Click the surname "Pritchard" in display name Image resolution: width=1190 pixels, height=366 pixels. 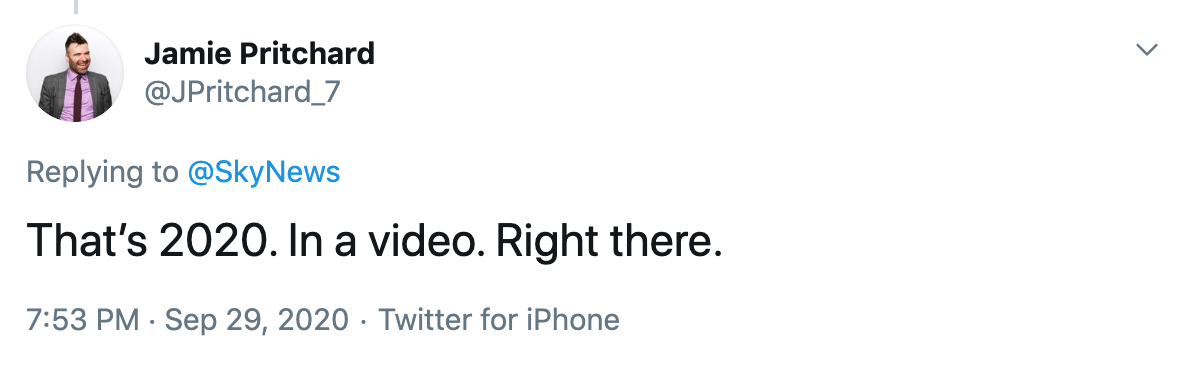pyautogui.click(x=307, y=54)
